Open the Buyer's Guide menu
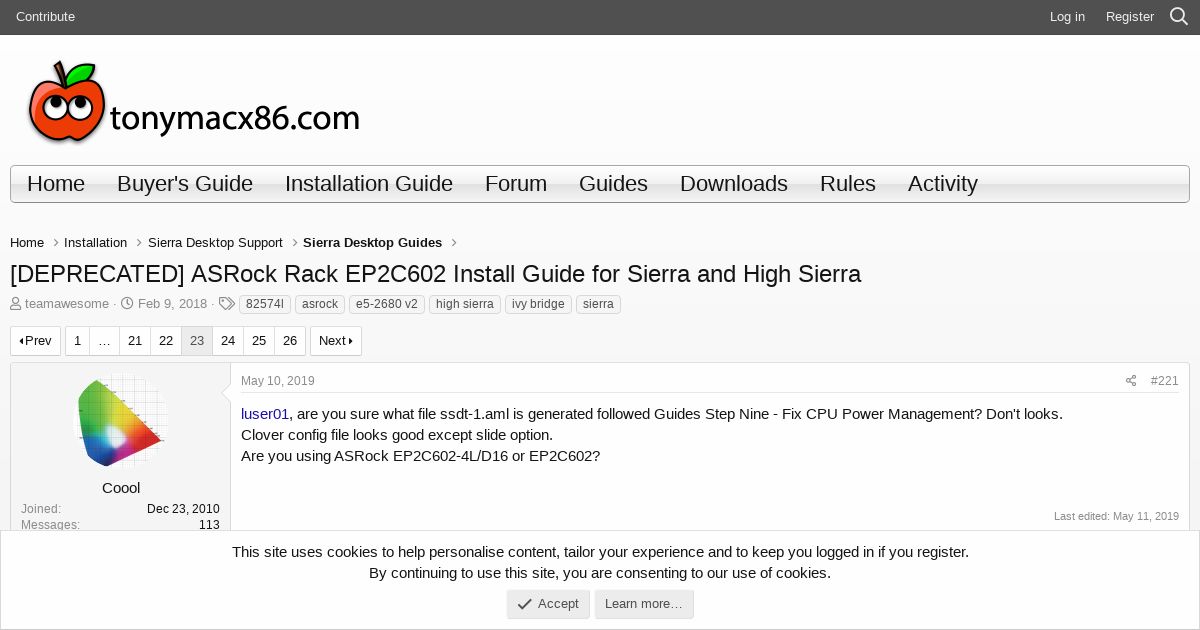Image resolution: width=1200 pixels, height=630 pixels. [x=185, y=184]
